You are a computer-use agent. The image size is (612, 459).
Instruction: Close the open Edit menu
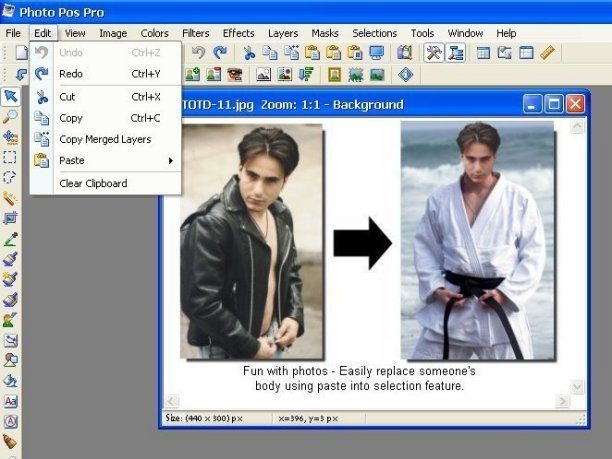(x=43, y=33)
